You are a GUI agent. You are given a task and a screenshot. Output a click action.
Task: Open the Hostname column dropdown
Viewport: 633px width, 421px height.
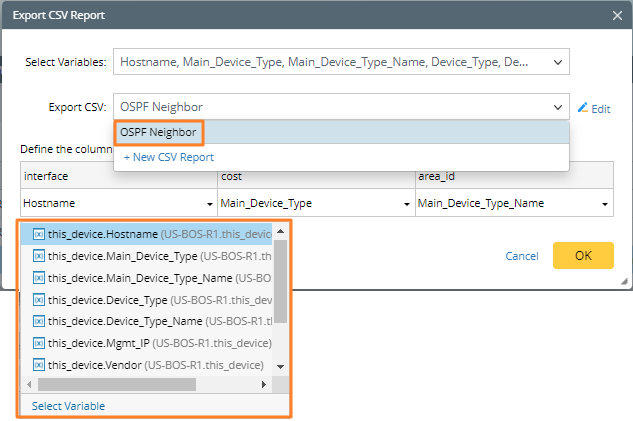coord(209,203)
